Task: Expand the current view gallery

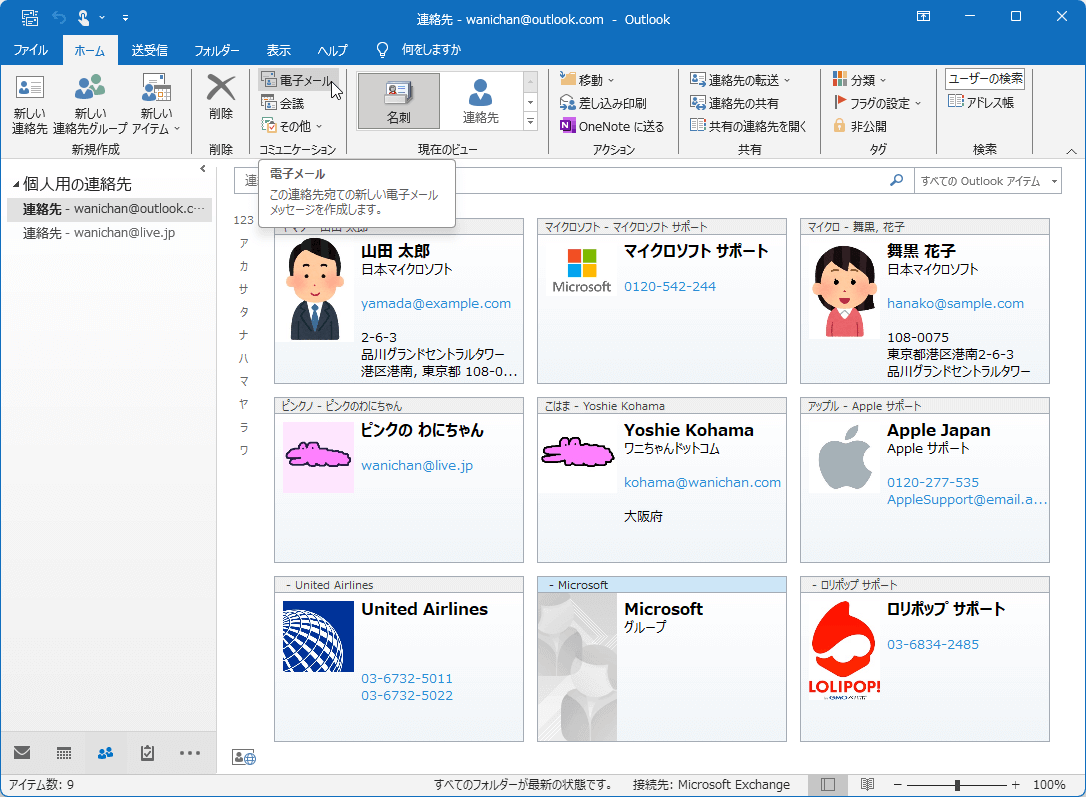Action: [x=531, y=121]
